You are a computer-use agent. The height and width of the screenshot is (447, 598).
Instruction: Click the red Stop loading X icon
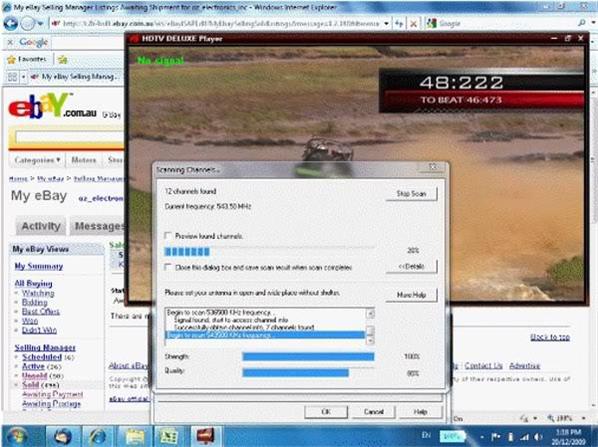point(413,24)
